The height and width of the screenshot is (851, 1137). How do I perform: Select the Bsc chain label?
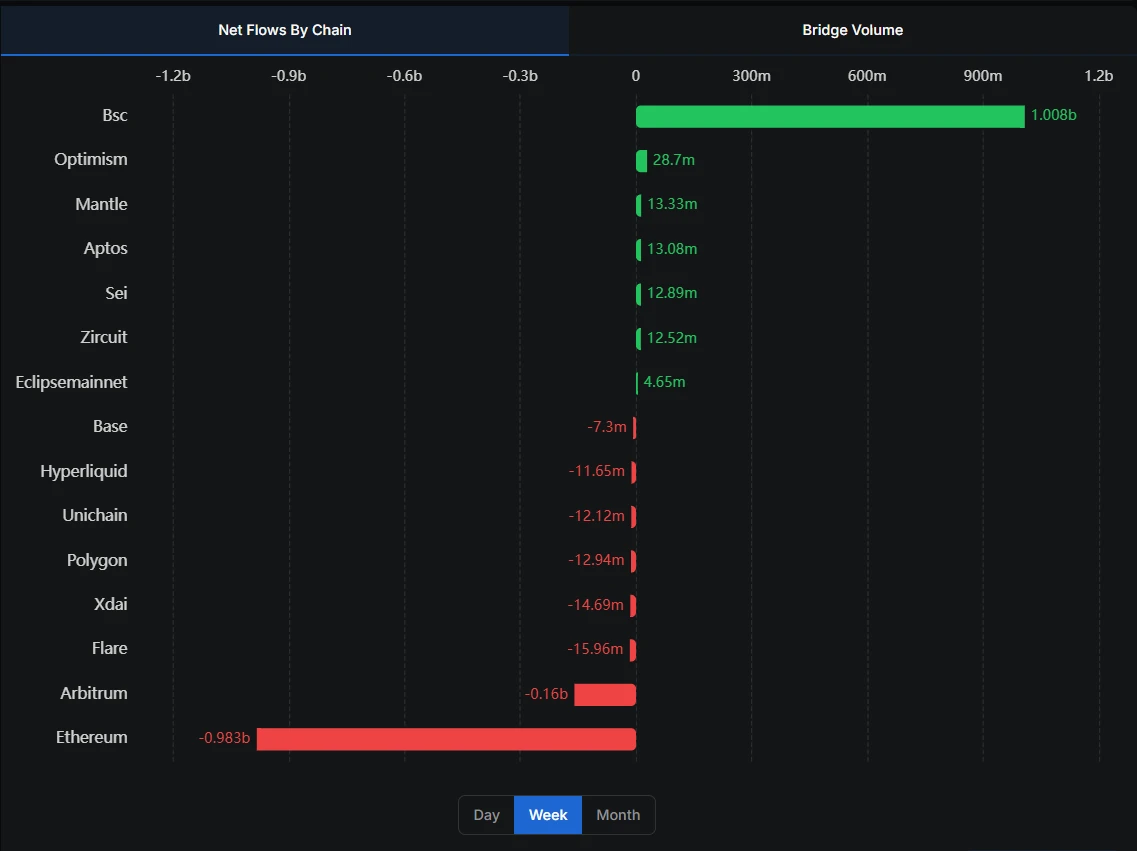(x=114, y=115)
